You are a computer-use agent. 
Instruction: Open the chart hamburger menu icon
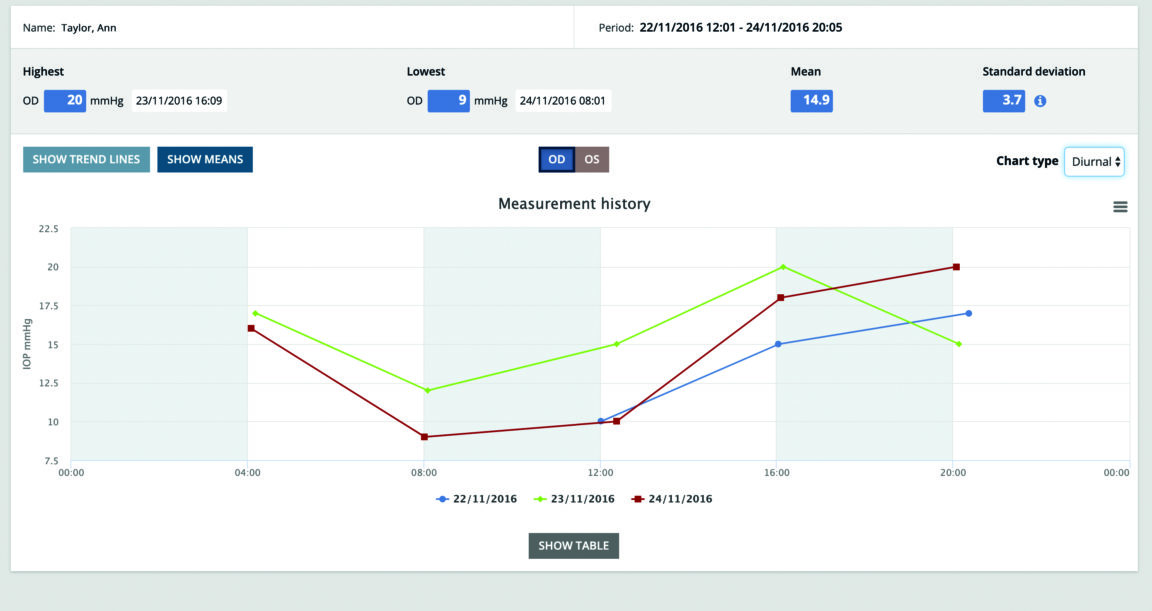1120,207
